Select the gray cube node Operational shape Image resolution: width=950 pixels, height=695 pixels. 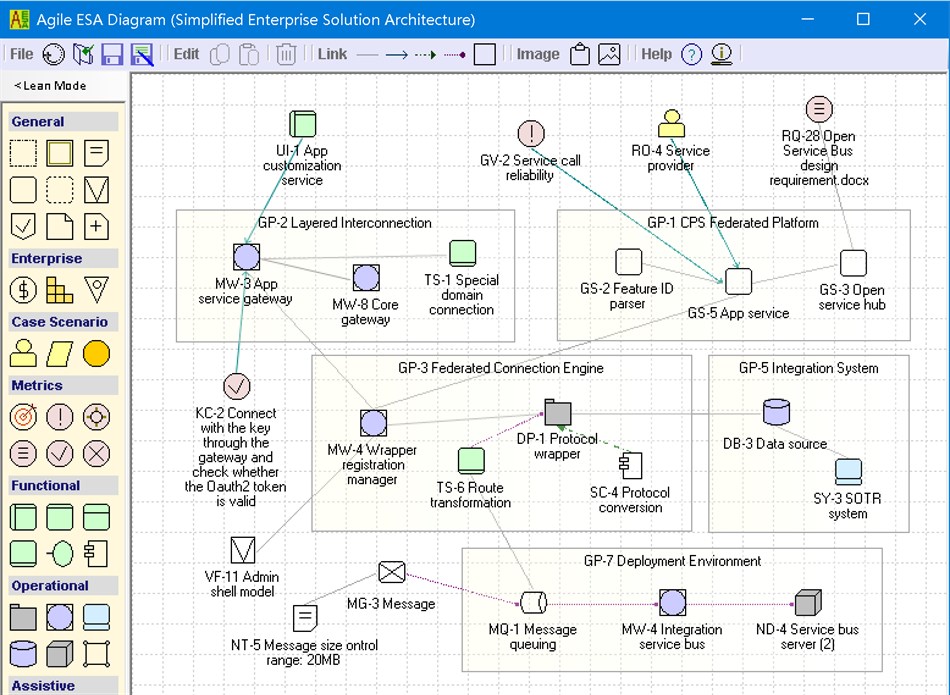[59, 654]
